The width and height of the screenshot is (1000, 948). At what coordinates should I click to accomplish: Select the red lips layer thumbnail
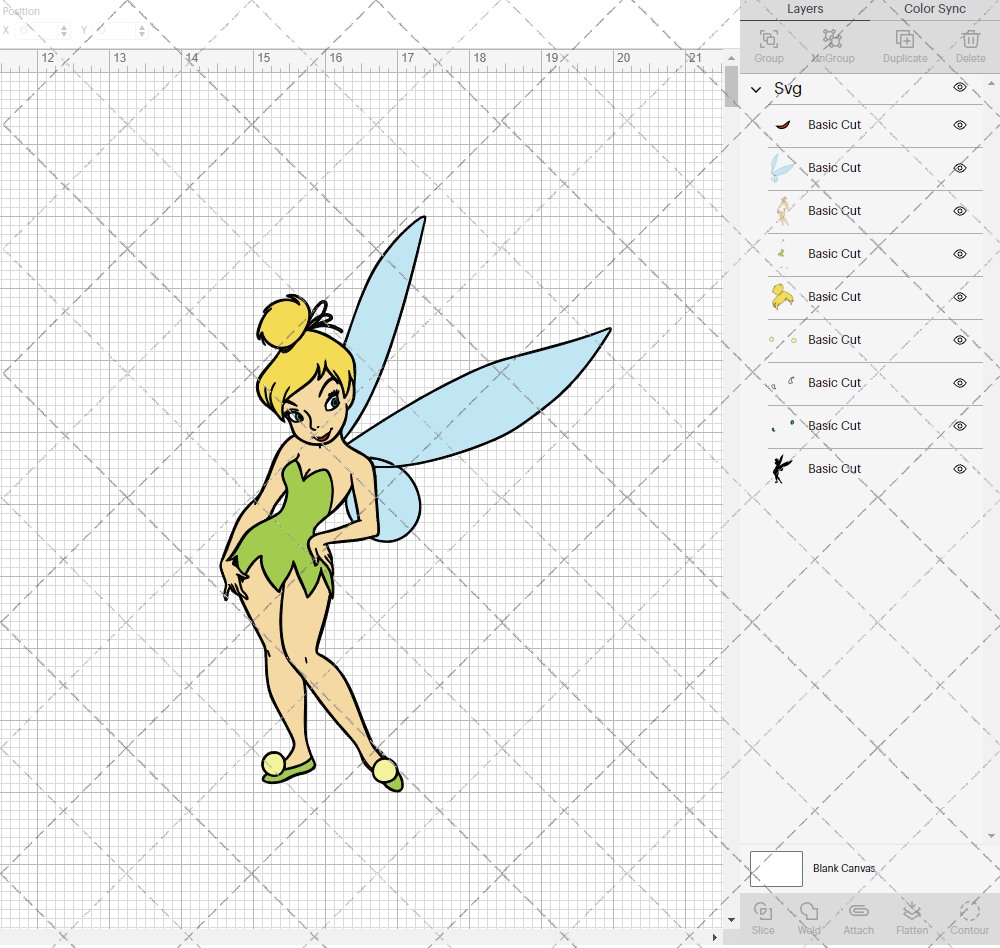click(783, 125)
